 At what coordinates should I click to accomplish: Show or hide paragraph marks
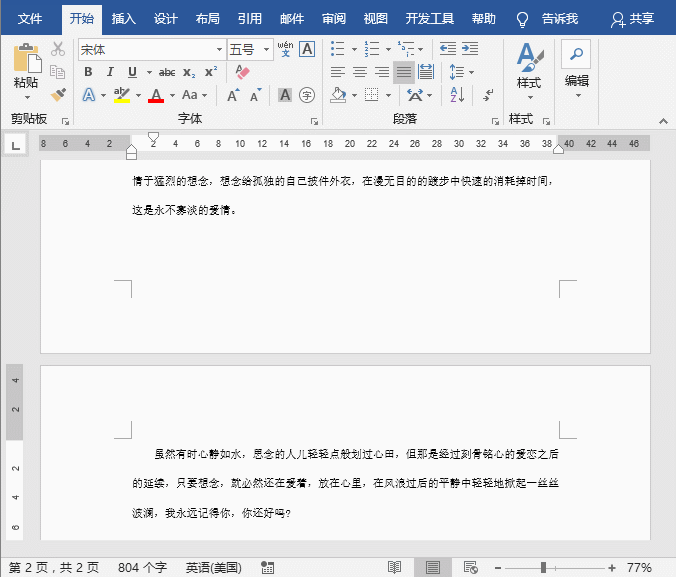pyautogui.click(x=488, y=95)
